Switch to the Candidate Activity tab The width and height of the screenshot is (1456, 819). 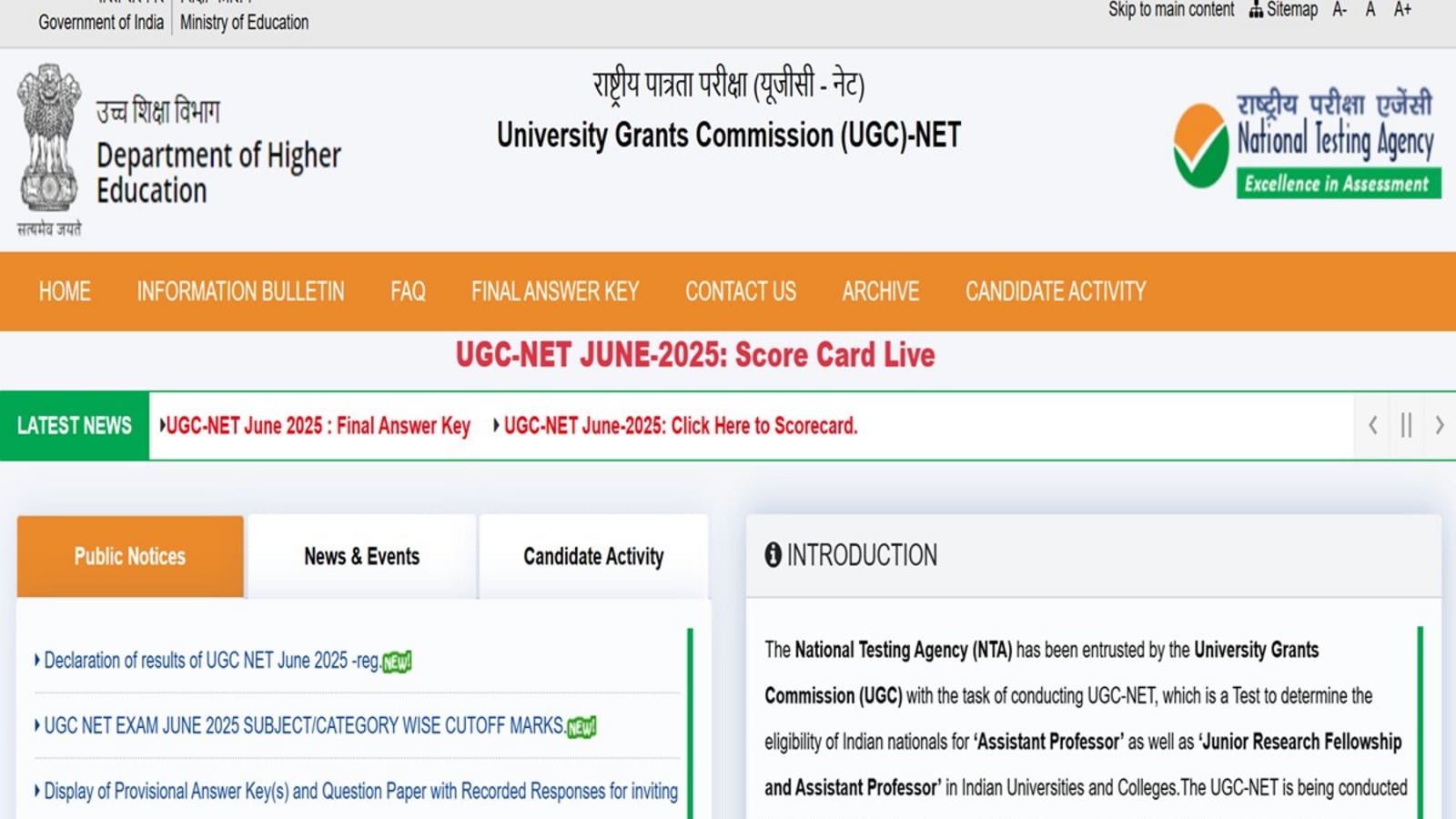pyautogui.click(x=593, y=556)
